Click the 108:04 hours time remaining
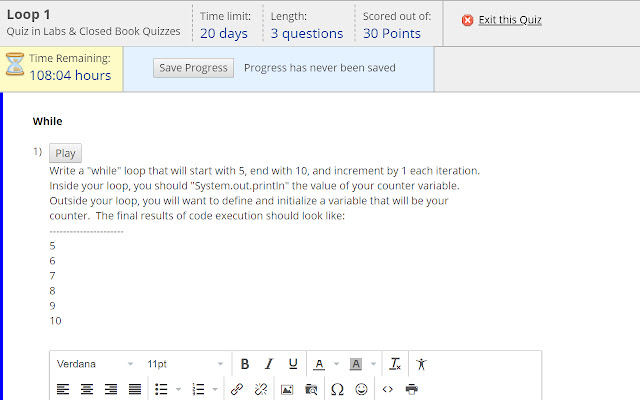Viewport: 640px width, 400px height. click(x=70, y=76)
